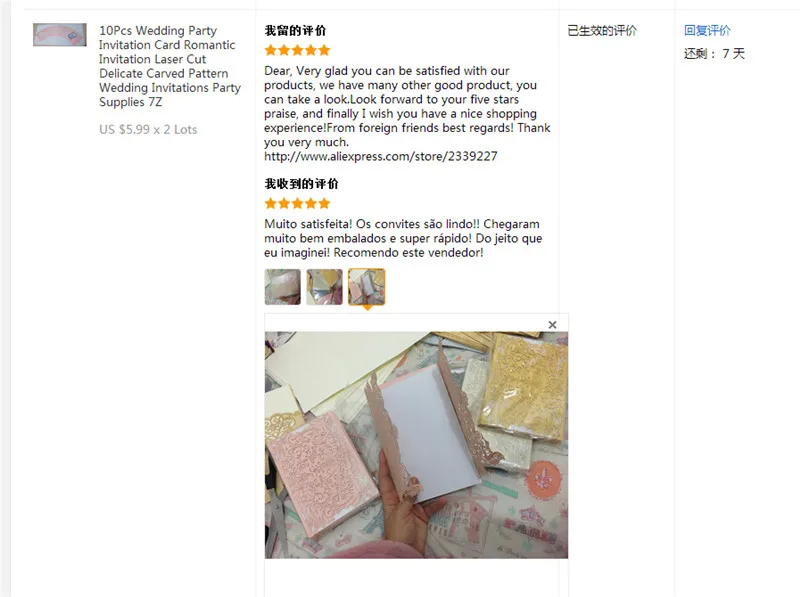
Task: Click the fifth star under 我收到的评价
Action: [324, 204]
